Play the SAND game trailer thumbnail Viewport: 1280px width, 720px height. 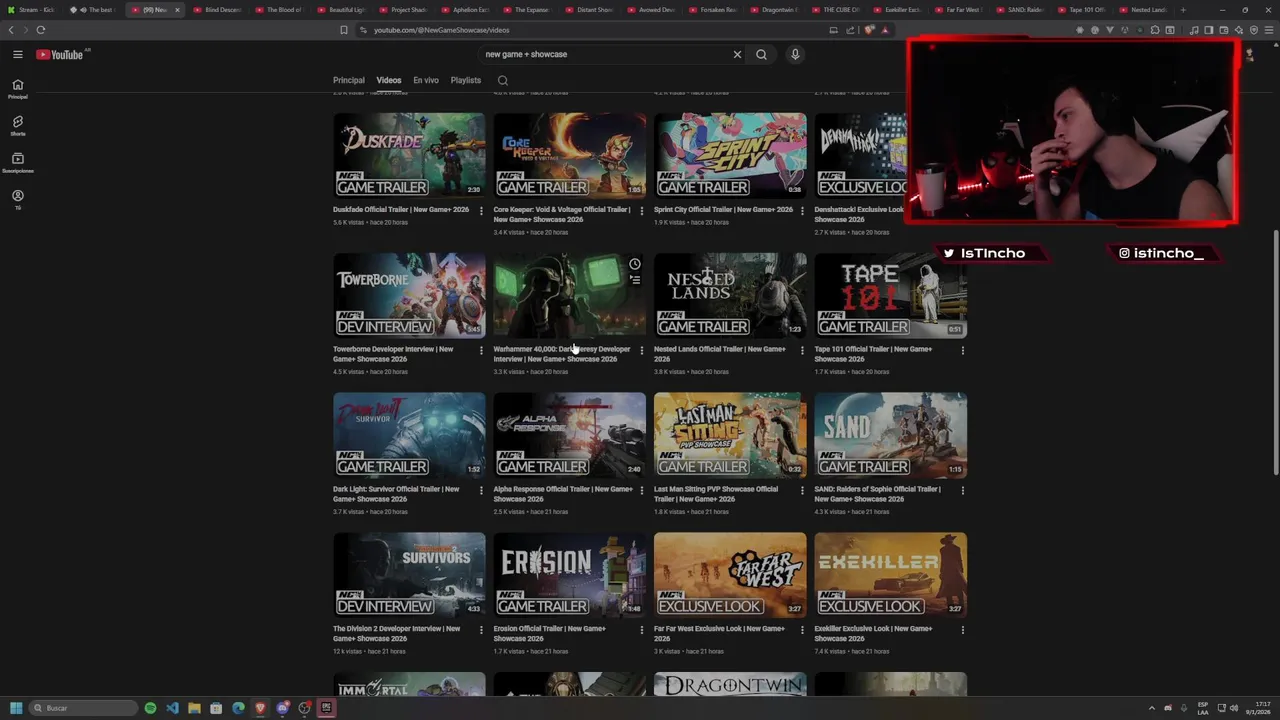click(x=890, y=435)
